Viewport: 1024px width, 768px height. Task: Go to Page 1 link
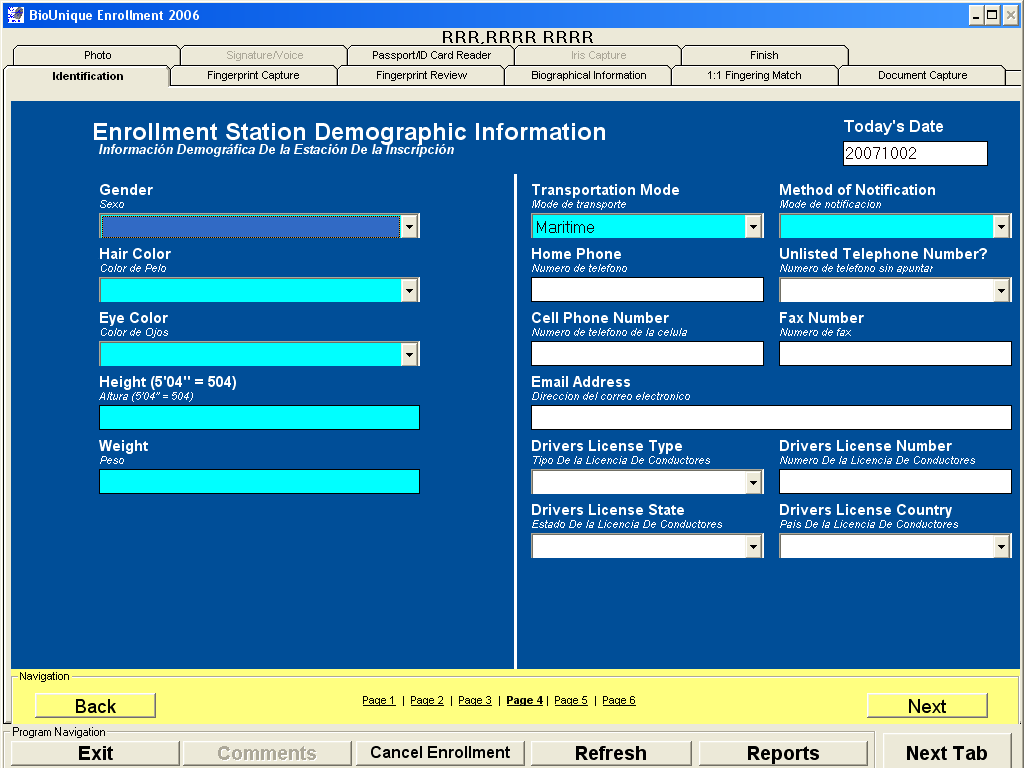[379, 700]
